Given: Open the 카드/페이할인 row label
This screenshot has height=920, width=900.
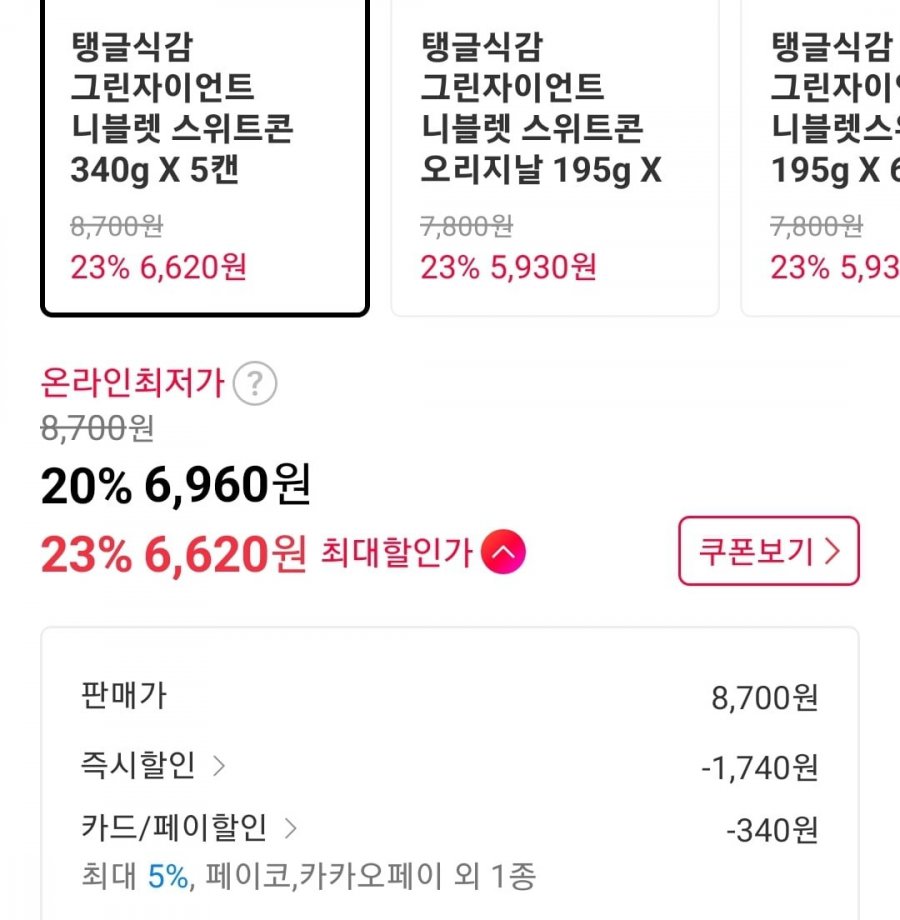Looking at the screenshot, I should tap(173, 828).
